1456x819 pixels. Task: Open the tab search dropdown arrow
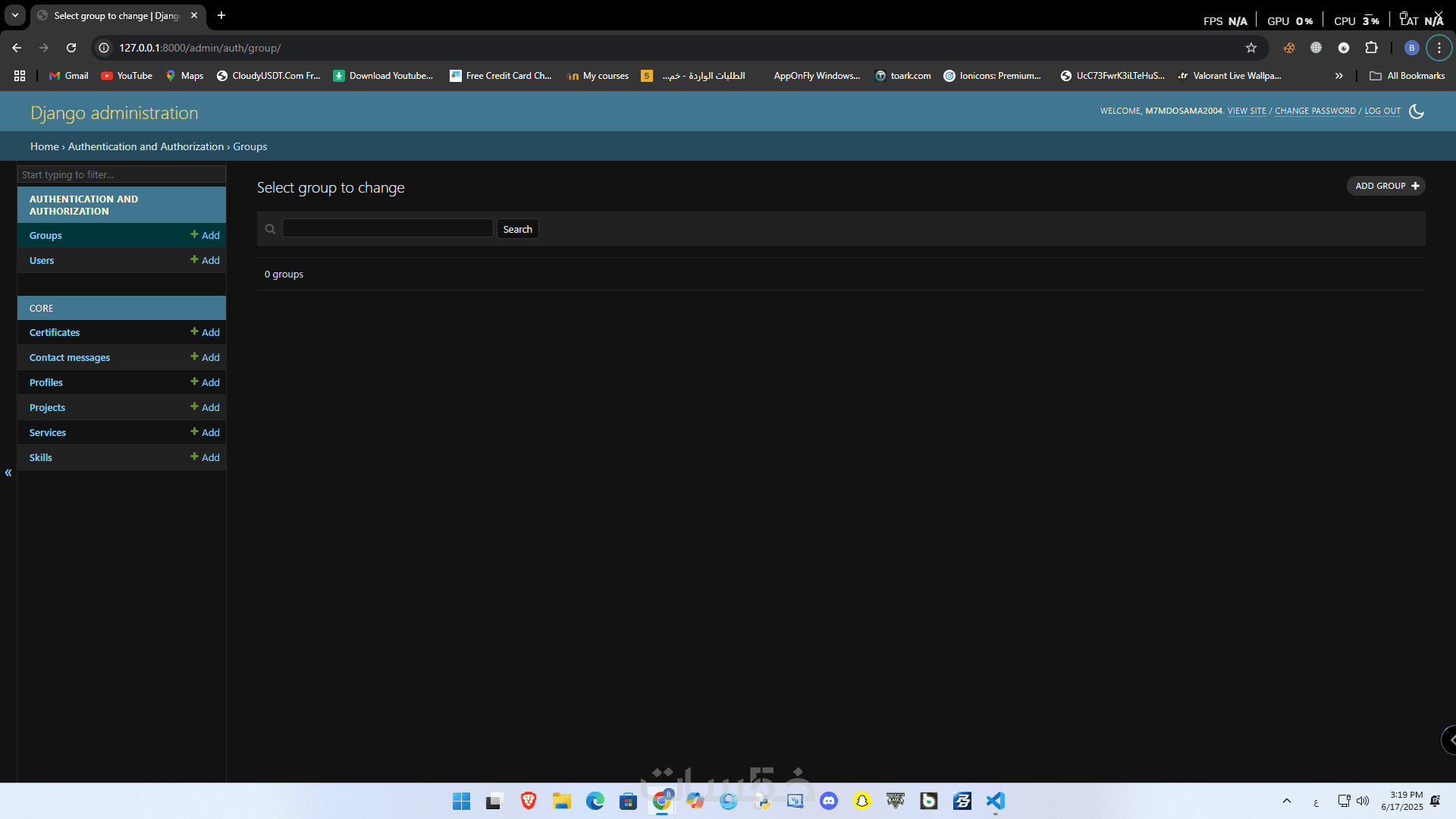tap(15, 15)
